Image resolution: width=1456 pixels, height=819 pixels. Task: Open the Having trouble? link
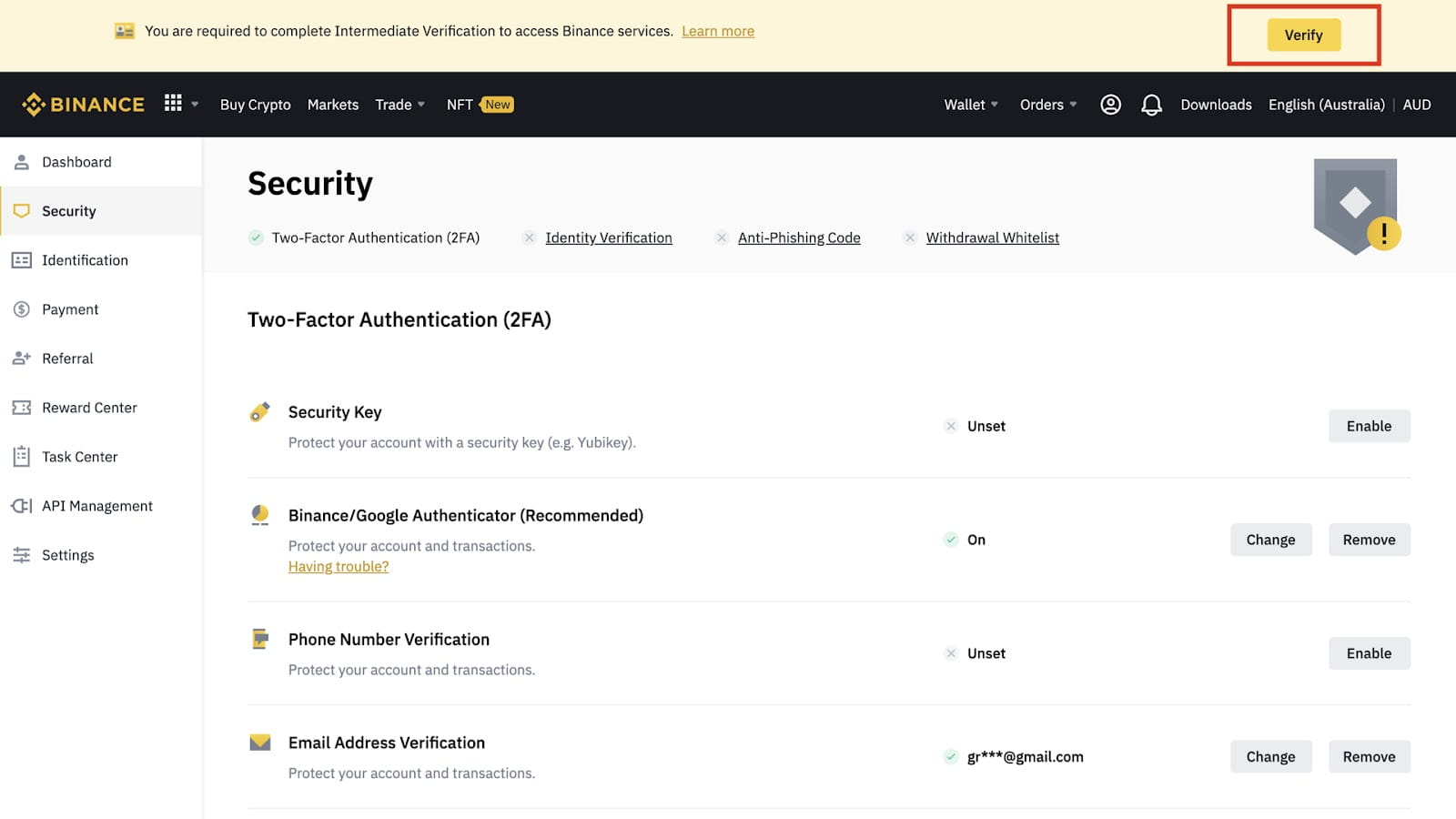tap(339, 566)
